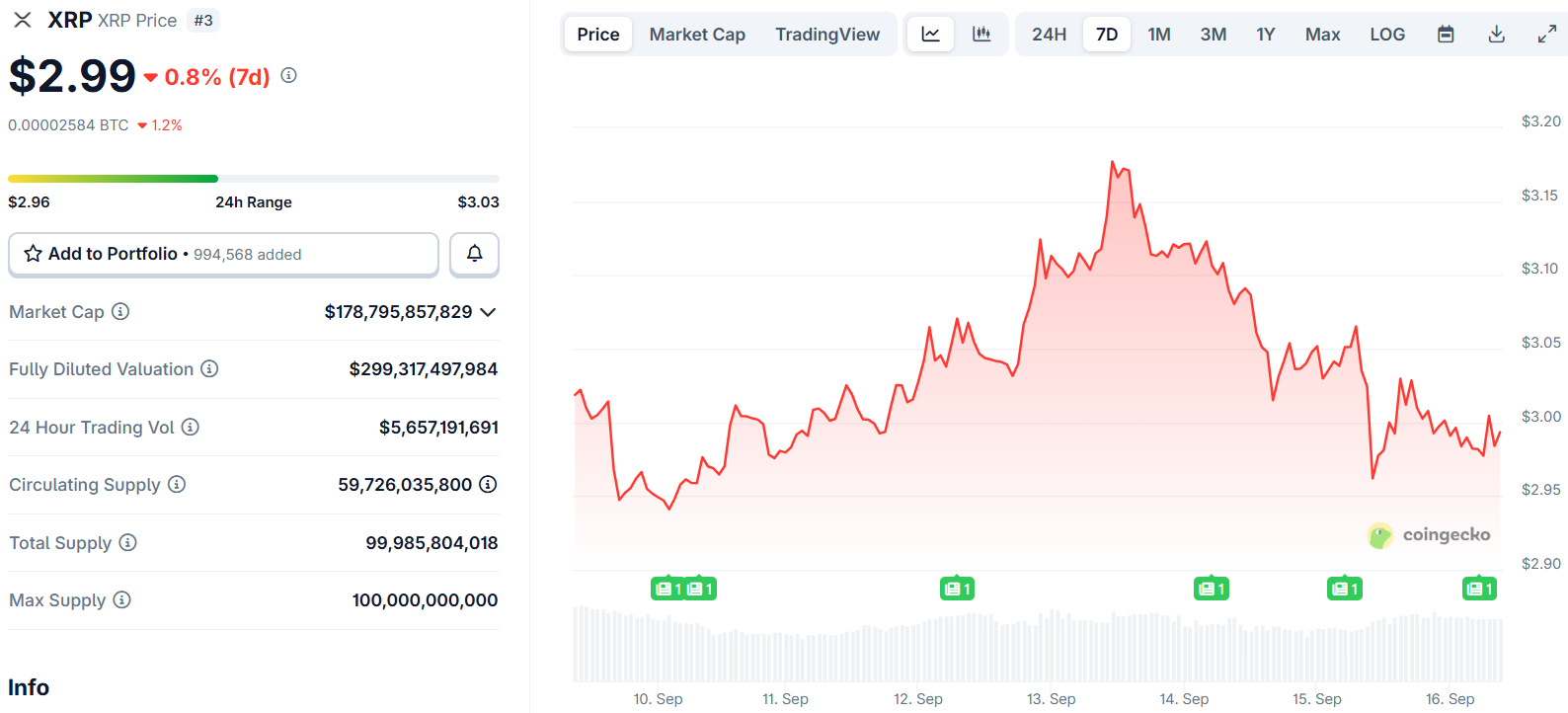Set chart range to Max
1568x713 pixels.
point(1322,35)
